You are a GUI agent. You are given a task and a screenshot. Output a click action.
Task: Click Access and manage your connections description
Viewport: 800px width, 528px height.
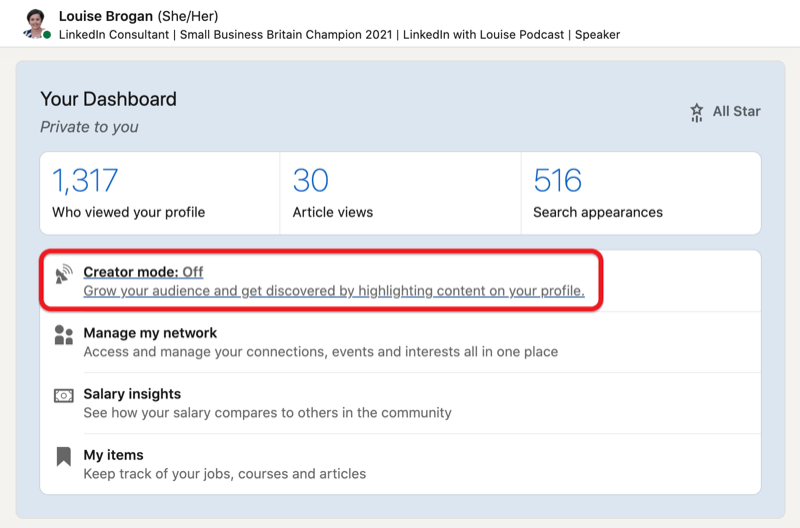point(320,352)
